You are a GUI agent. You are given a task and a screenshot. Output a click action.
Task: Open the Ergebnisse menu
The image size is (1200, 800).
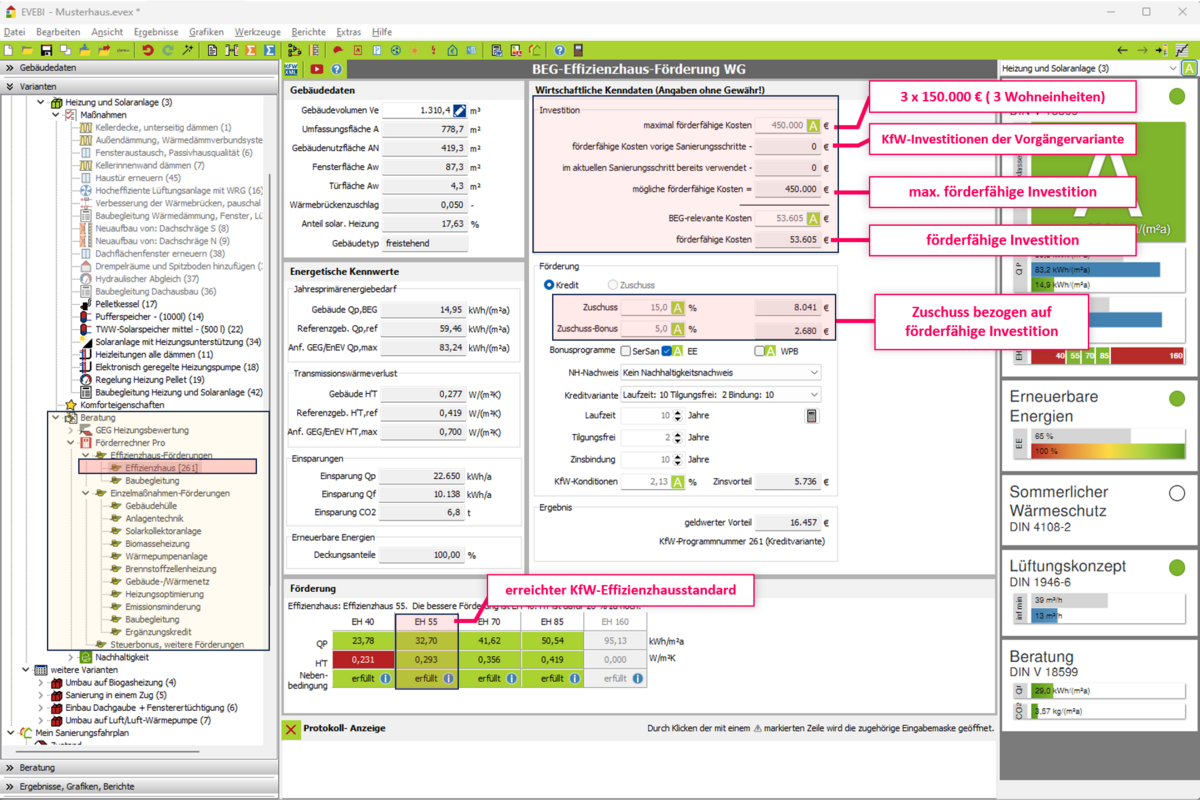coord(155,32)
